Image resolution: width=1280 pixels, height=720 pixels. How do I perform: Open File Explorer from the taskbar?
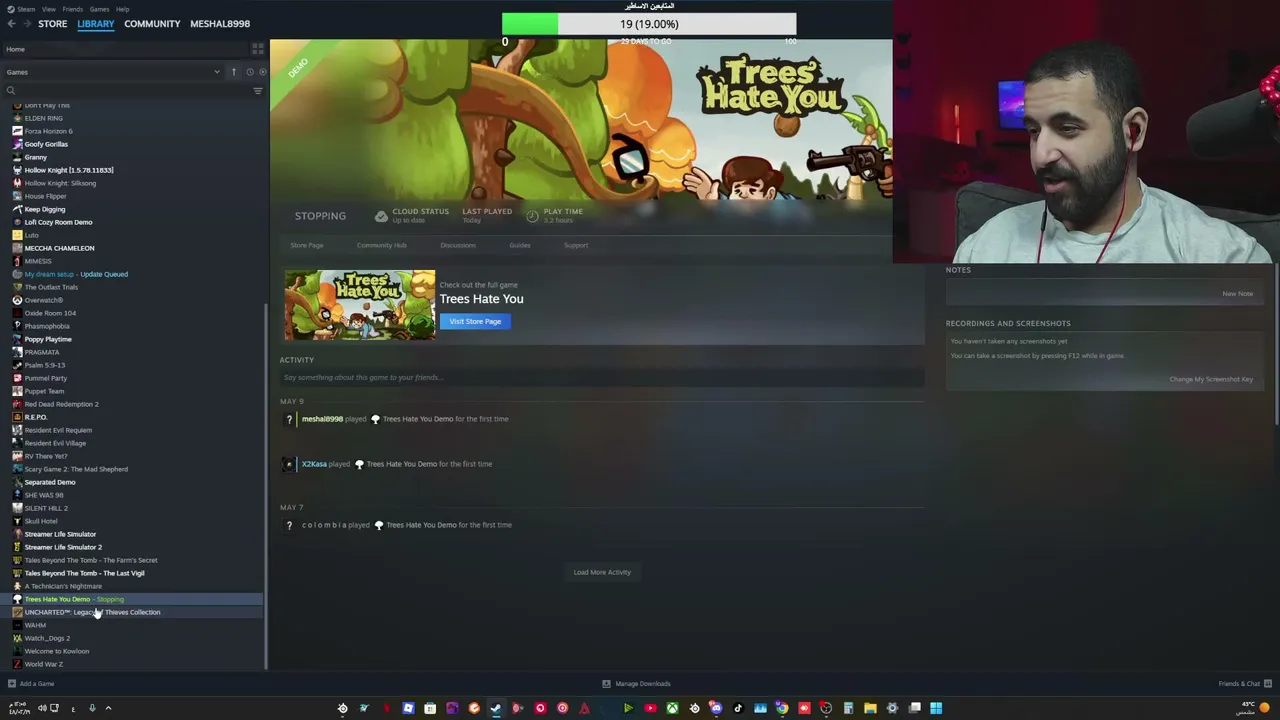pyautogui.click(x=870, y=708)
